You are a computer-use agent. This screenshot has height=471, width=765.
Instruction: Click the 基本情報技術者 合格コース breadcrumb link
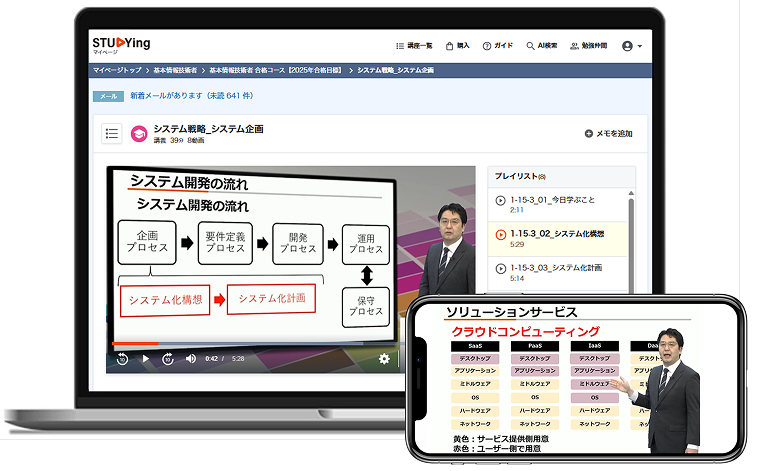pyautogui.click(x=275, y=71)
